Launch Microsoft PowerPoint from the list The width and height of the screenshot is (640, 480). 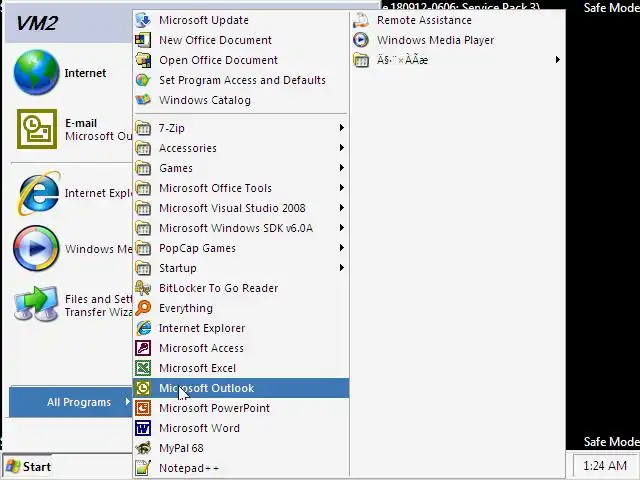point(241,408)
